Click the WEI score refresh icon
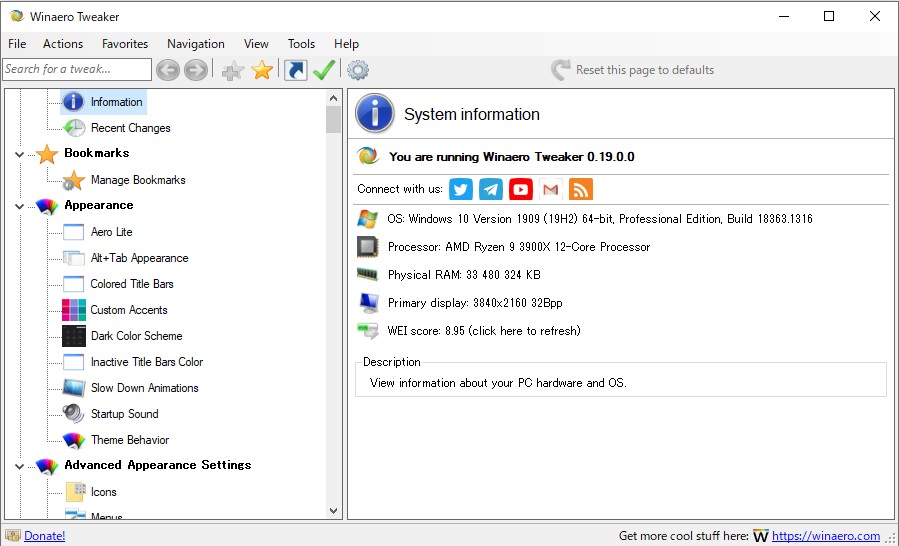Image resolution: width=899 pixels, height=546 pixels. (368, 330)
